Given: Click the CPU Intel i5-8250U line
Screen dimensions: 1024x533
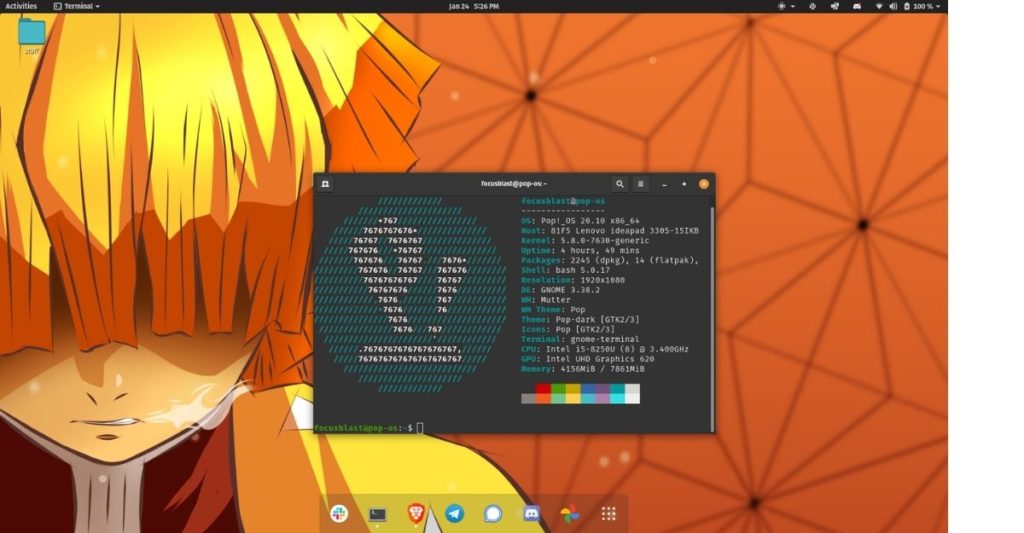Looking at the screenshot, I should pyautogui.click(x=605, y=349).
